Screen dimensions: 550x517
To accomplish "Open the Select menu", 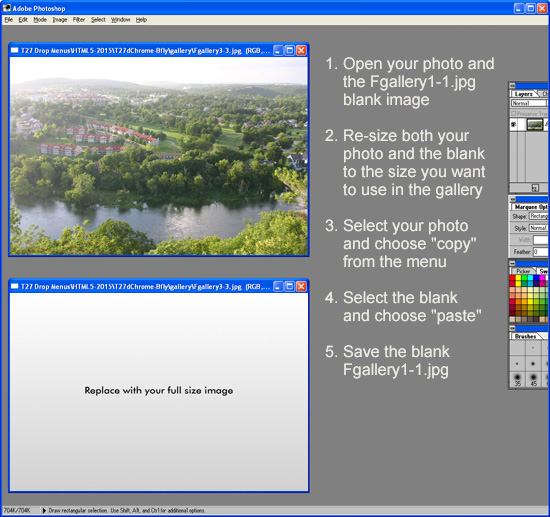I will (x=98, y=20).
